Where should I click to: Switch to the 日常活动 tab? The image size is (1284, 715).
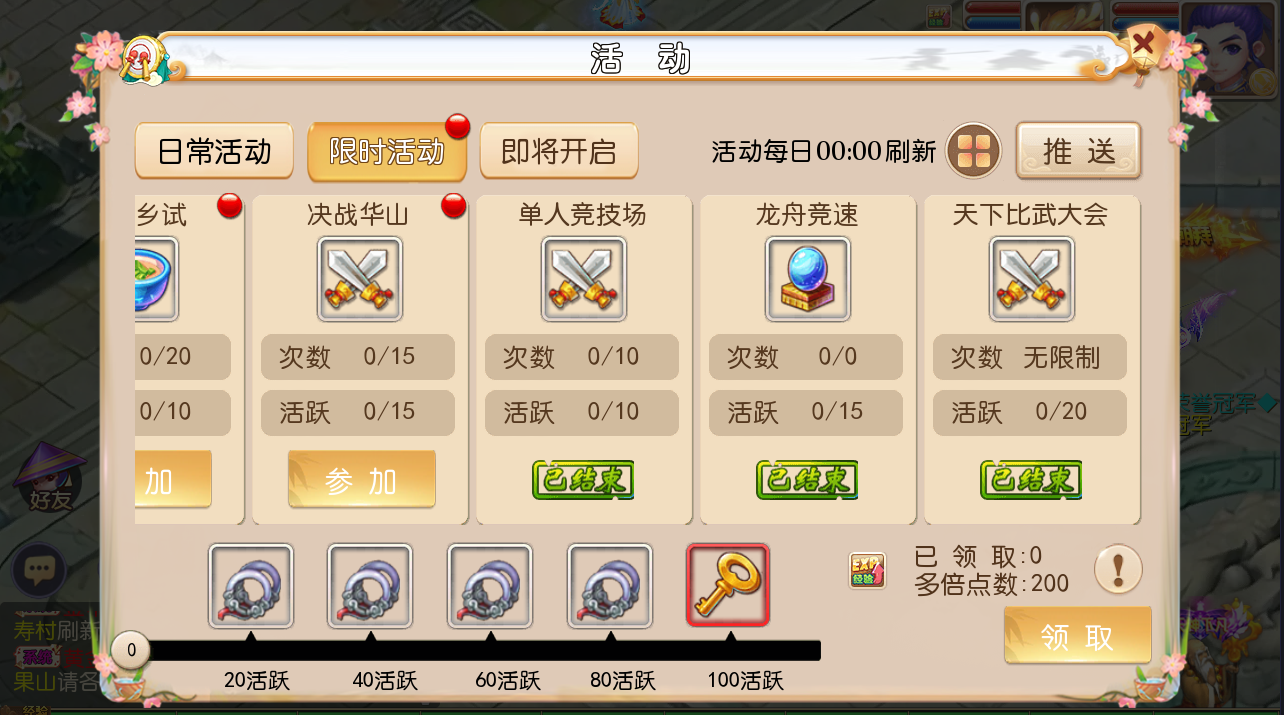pyautogui.click(x=214, y=152)
